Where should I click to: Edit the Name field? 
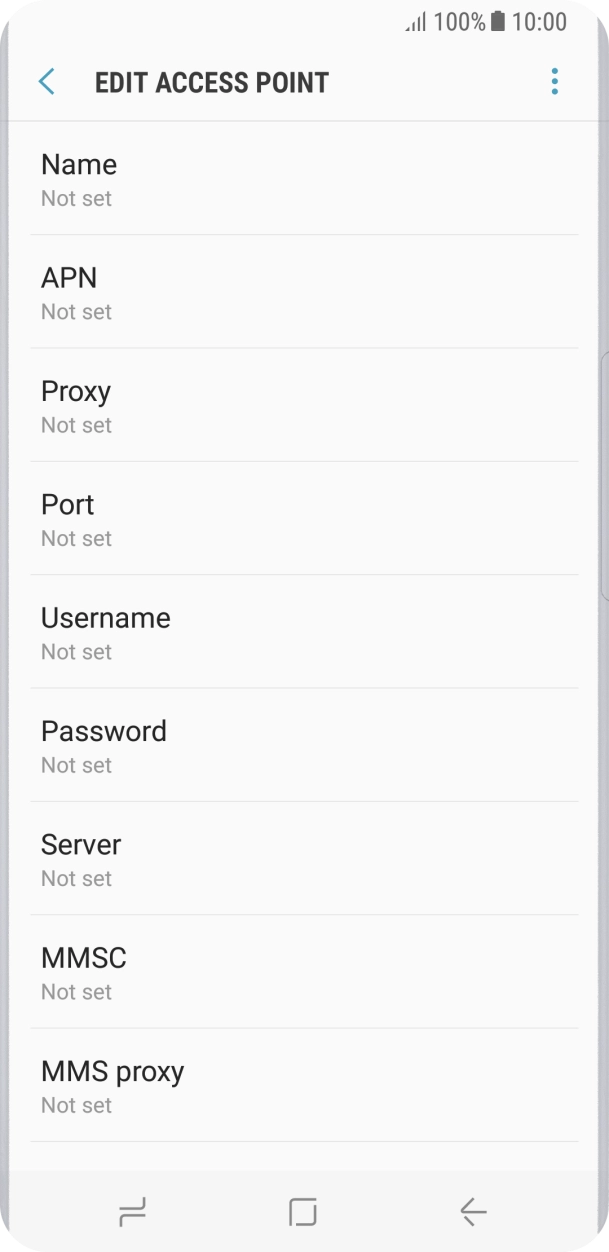click(x=304, y=179)
